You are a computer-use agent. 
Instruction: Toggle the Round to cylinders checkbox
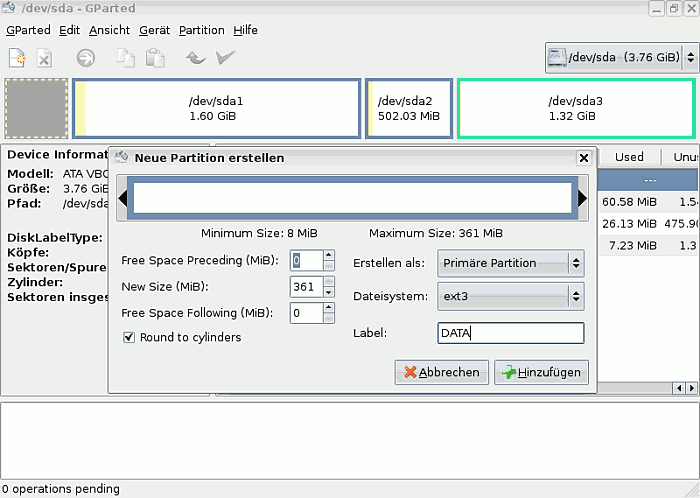[129, 337]
